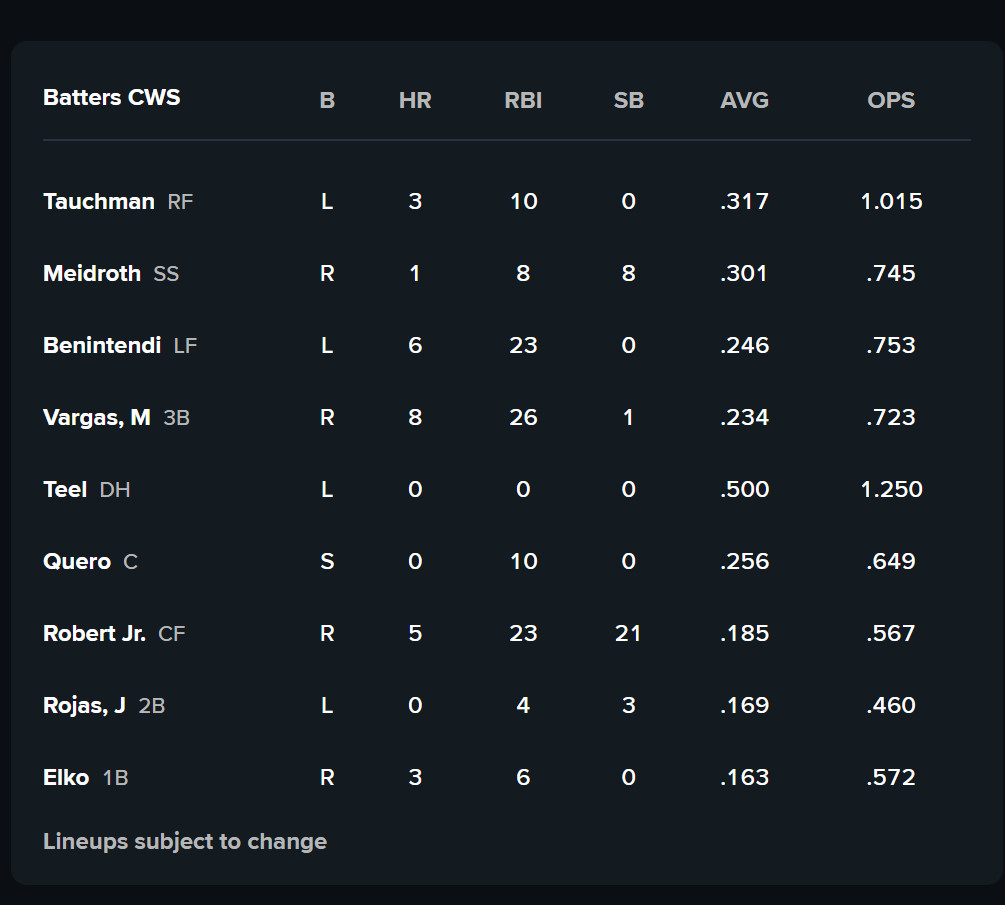Screen dimensions: 1005x905
Task: Open Elko's player page
Action: click(x=66, y=777)
